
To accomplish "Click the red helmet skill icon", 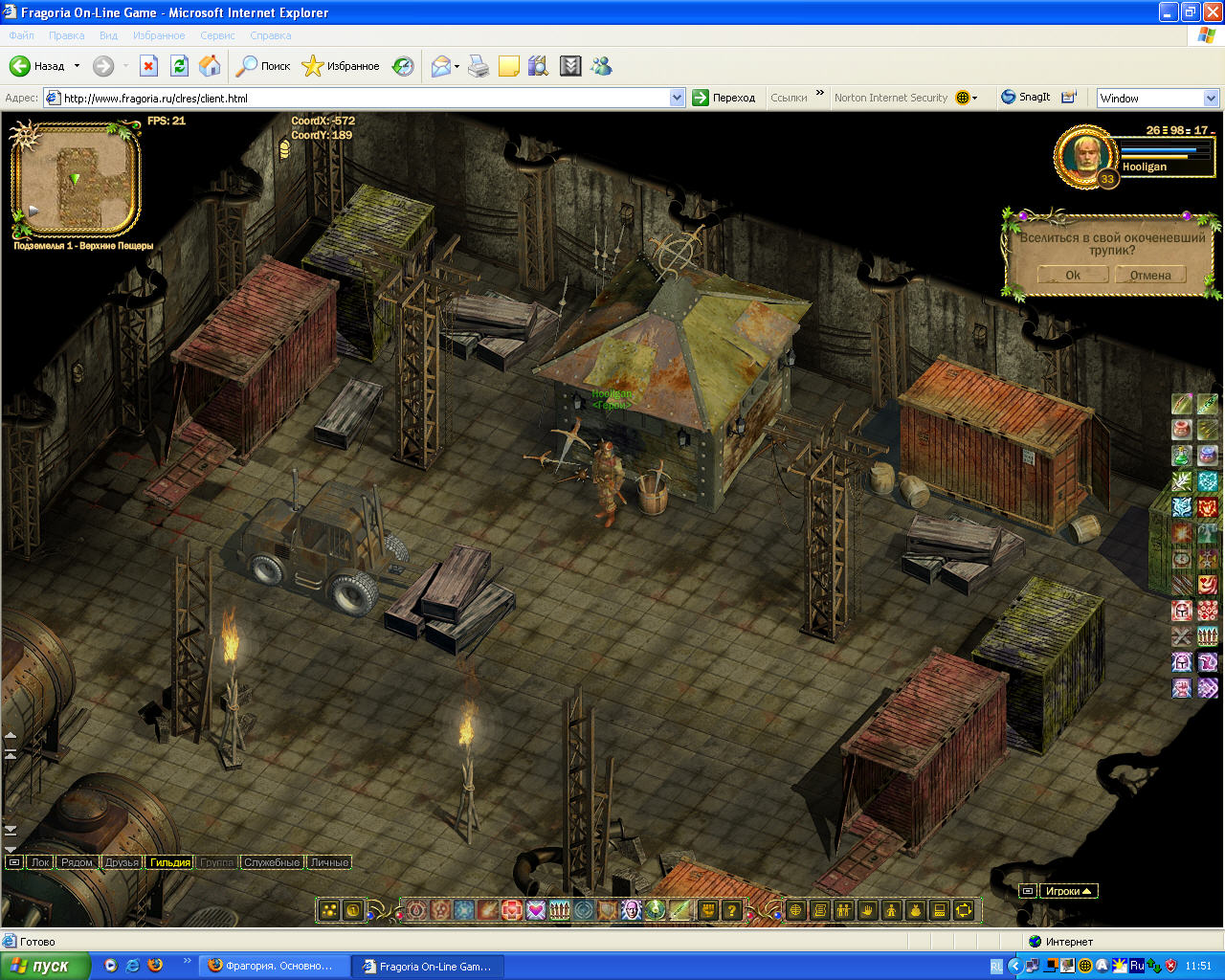I will coord(1182,611).
